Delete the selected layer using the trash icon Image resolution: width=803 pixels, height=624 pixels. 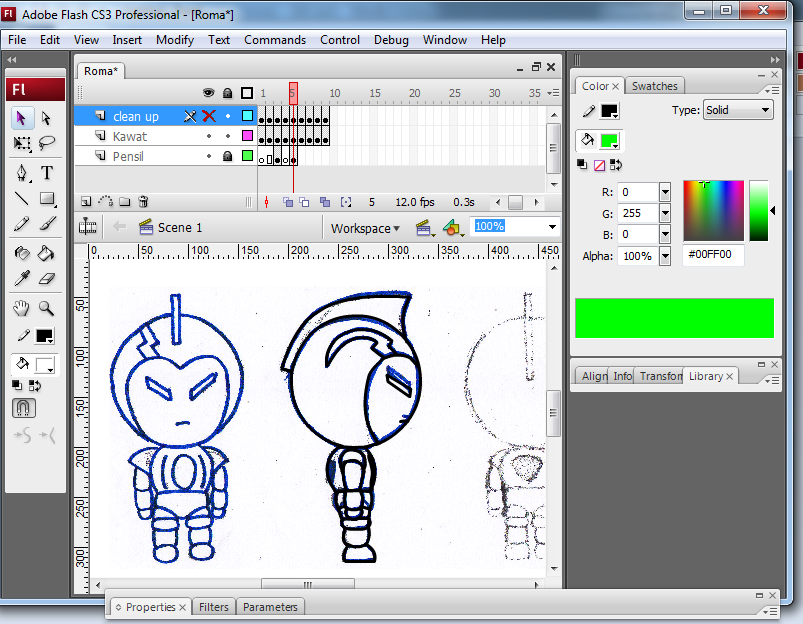(143, 200)
